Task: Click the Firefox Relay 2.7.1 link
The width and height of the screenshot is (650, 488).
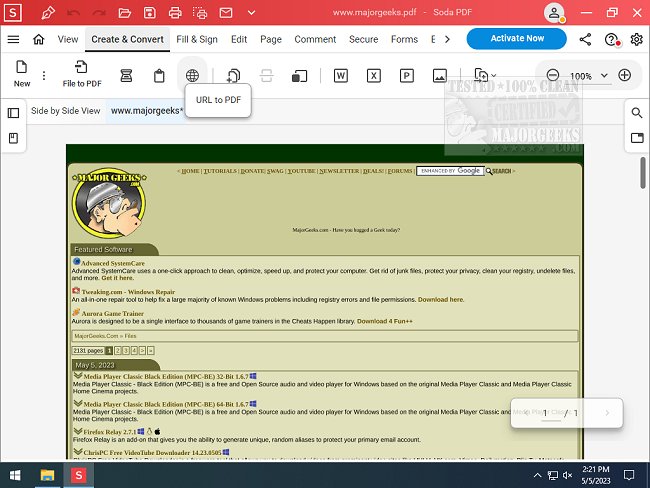Action: click(x=110, y=432)
